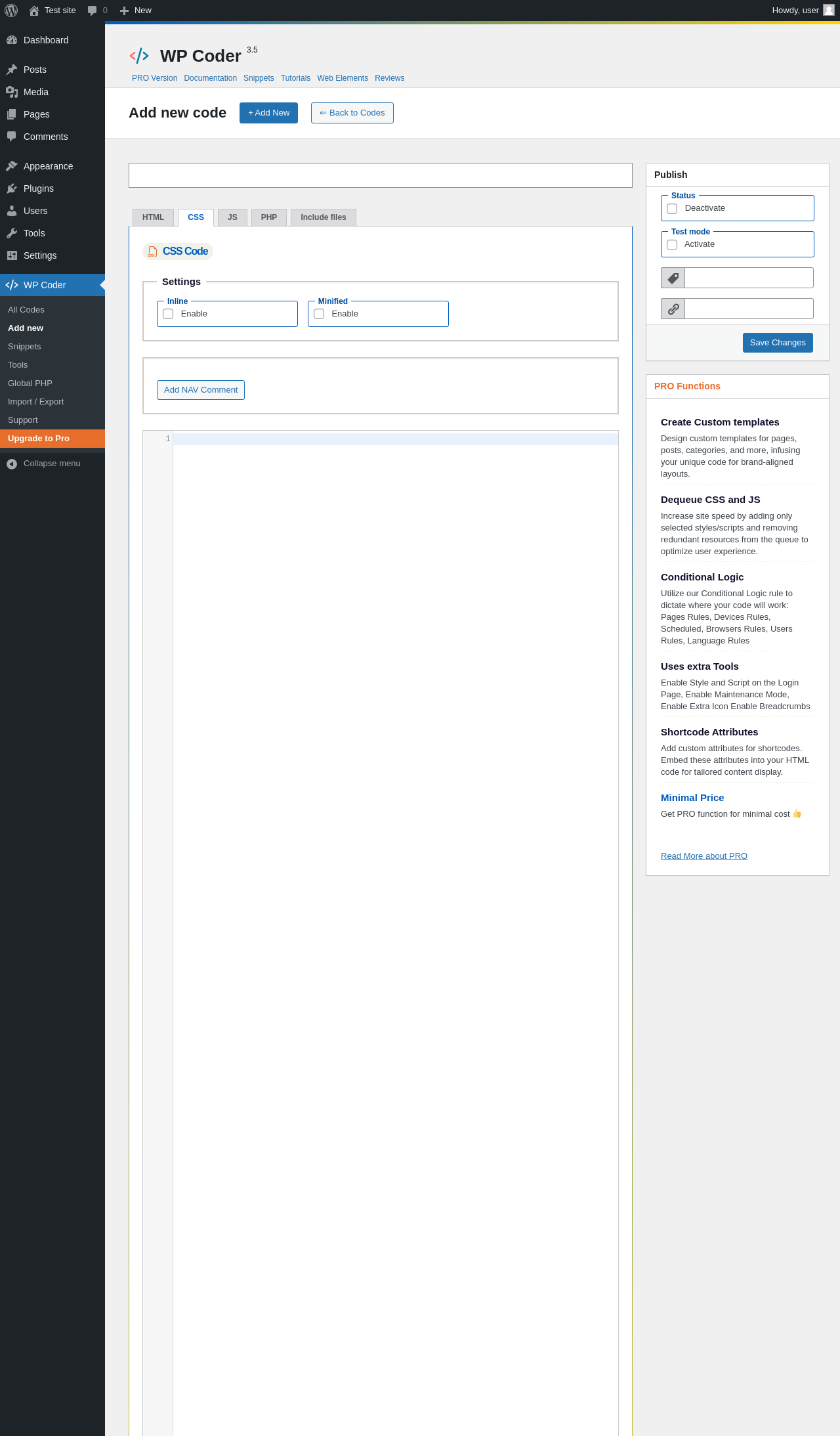Open Support submenu item
Image resolution: width=840 pixels, height=1436 pixels.
pos(52,420)
